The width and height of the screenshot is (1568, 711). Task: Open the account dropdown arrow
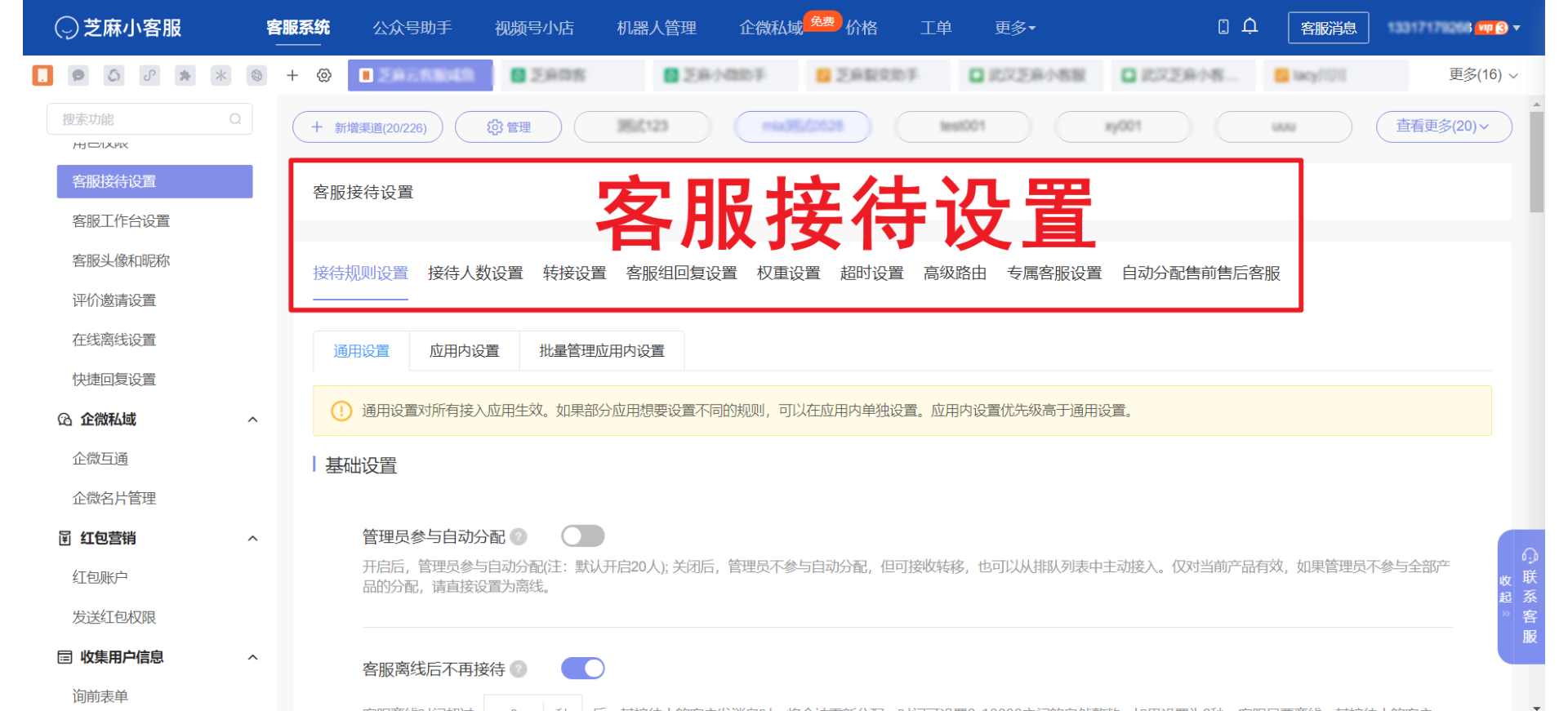1517,28
